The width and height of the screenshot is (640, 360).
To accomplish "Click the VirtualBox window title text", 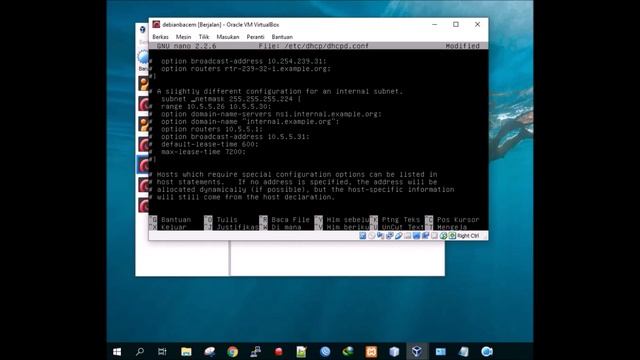I will click(x=221, y=24).
